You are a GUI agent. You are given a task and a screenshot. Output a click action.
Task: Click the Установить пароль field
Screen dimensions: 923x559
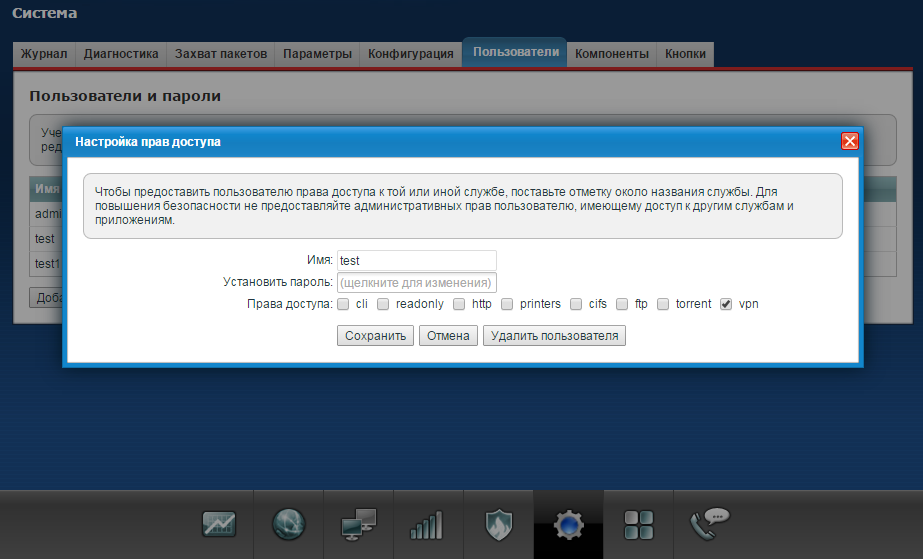click(417, 283)
